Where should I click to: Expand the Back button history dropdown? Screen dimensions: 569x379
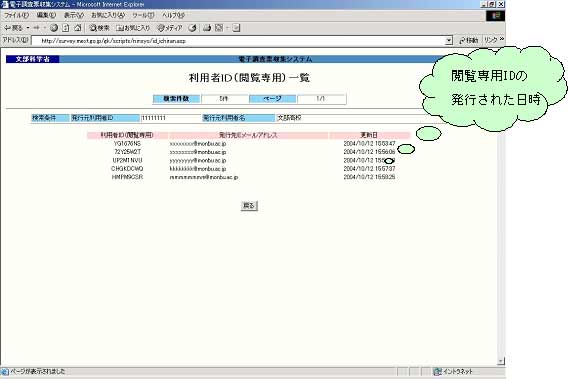pyautogui.click(x=28, y=28)
